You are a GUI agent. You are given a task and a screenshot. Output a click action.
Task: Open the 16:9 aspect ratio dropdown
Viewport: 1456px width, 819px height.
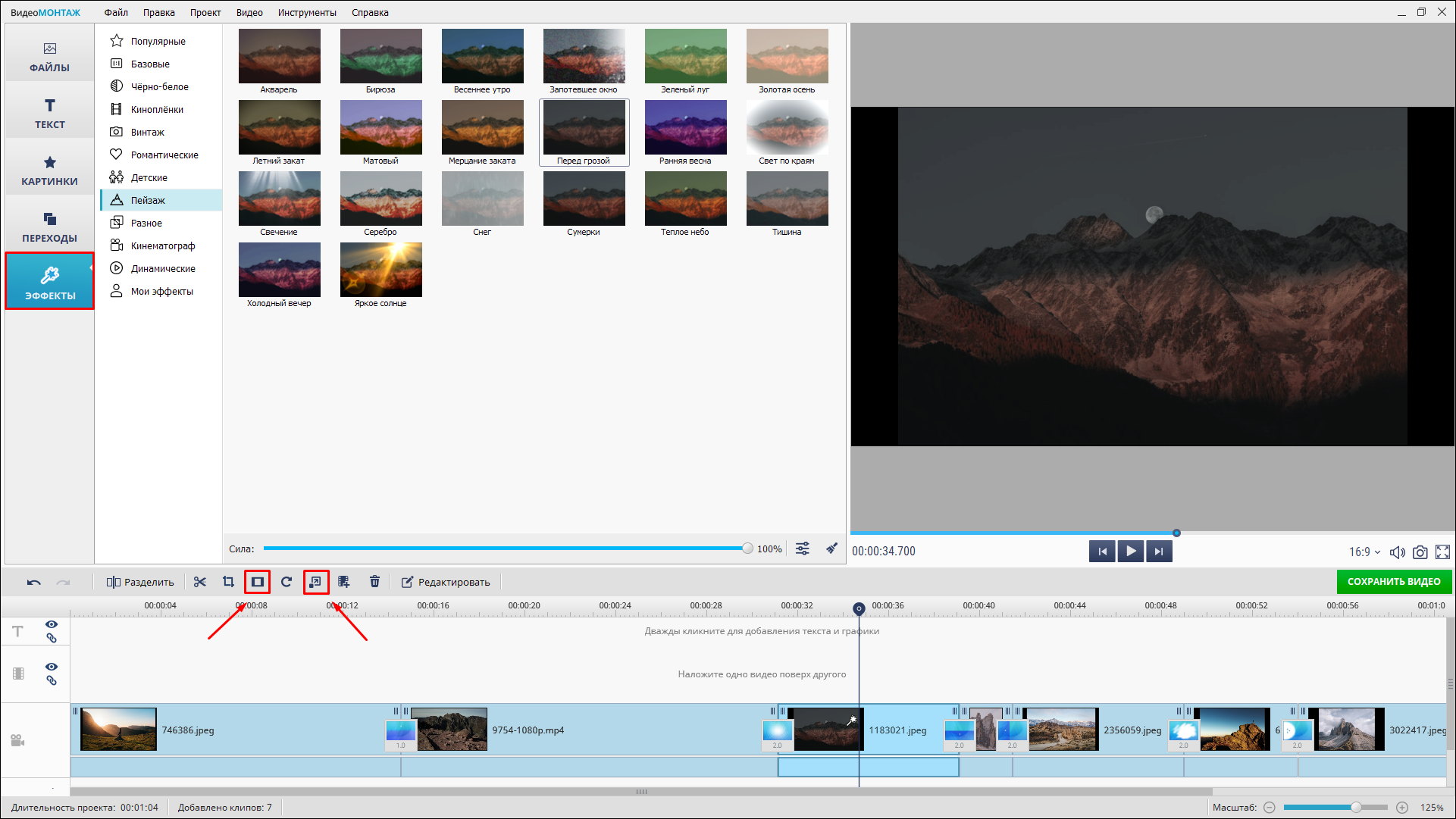1364,552
